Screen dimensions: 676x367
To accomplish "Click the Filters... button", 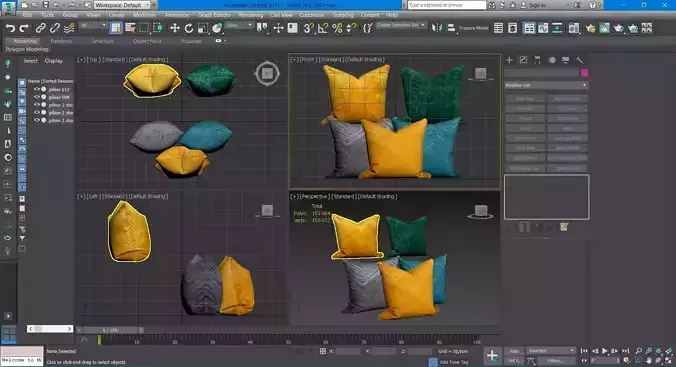I will coord(556,361).
